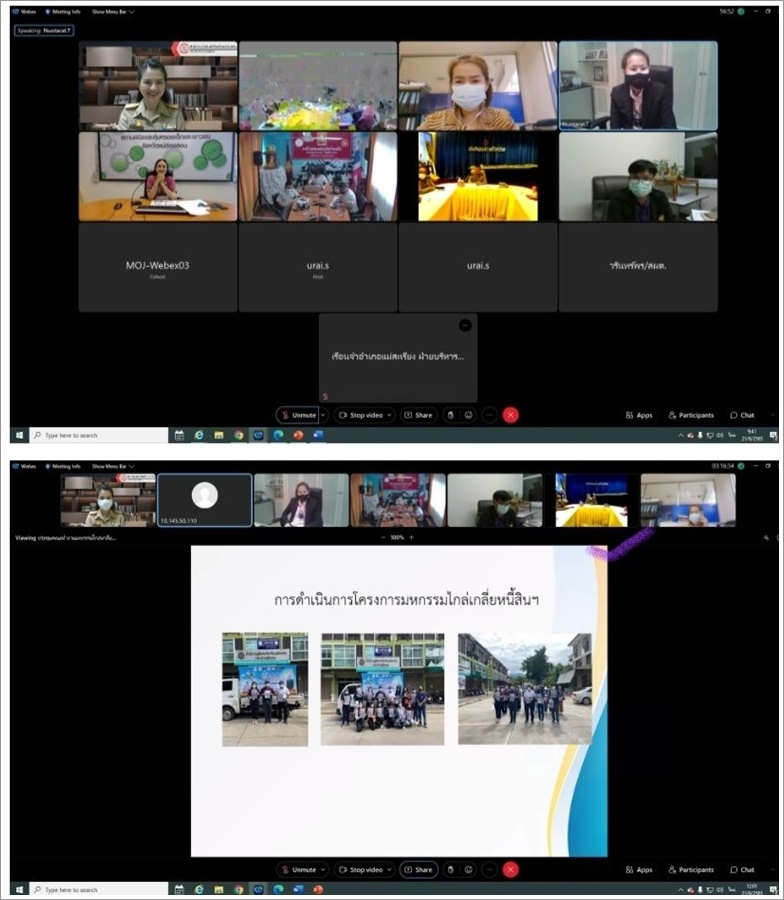Open Show Menu Bar dropdown above the shared slide

point(112,466)
